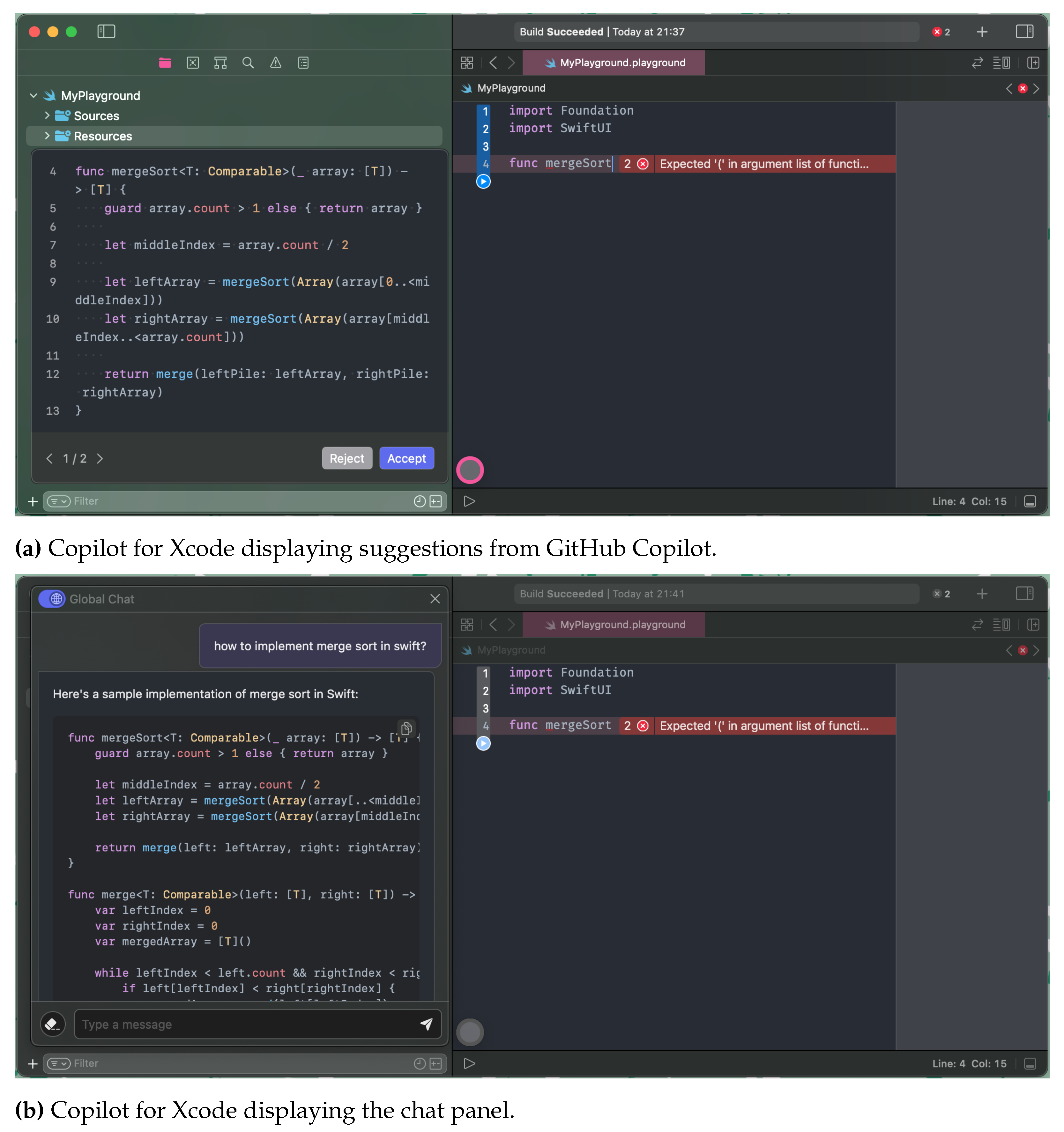Select the pink project navigator folder icon
This screenshot has width=1064, height=1132.
tap(165, 63)
